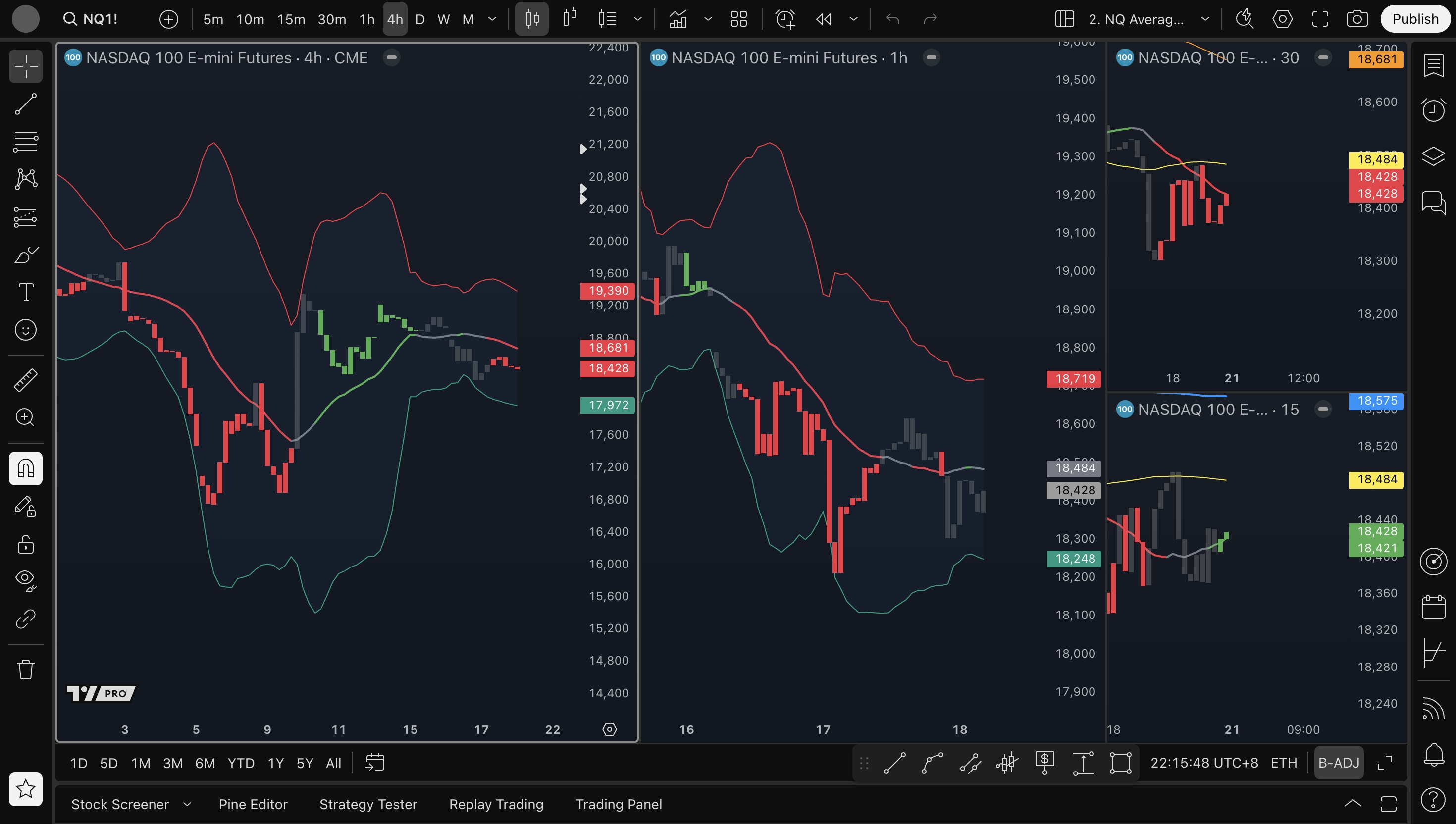The image size is (1456, 824).
Task: Open the Pine Editor tab
Action: pos(253,804)
